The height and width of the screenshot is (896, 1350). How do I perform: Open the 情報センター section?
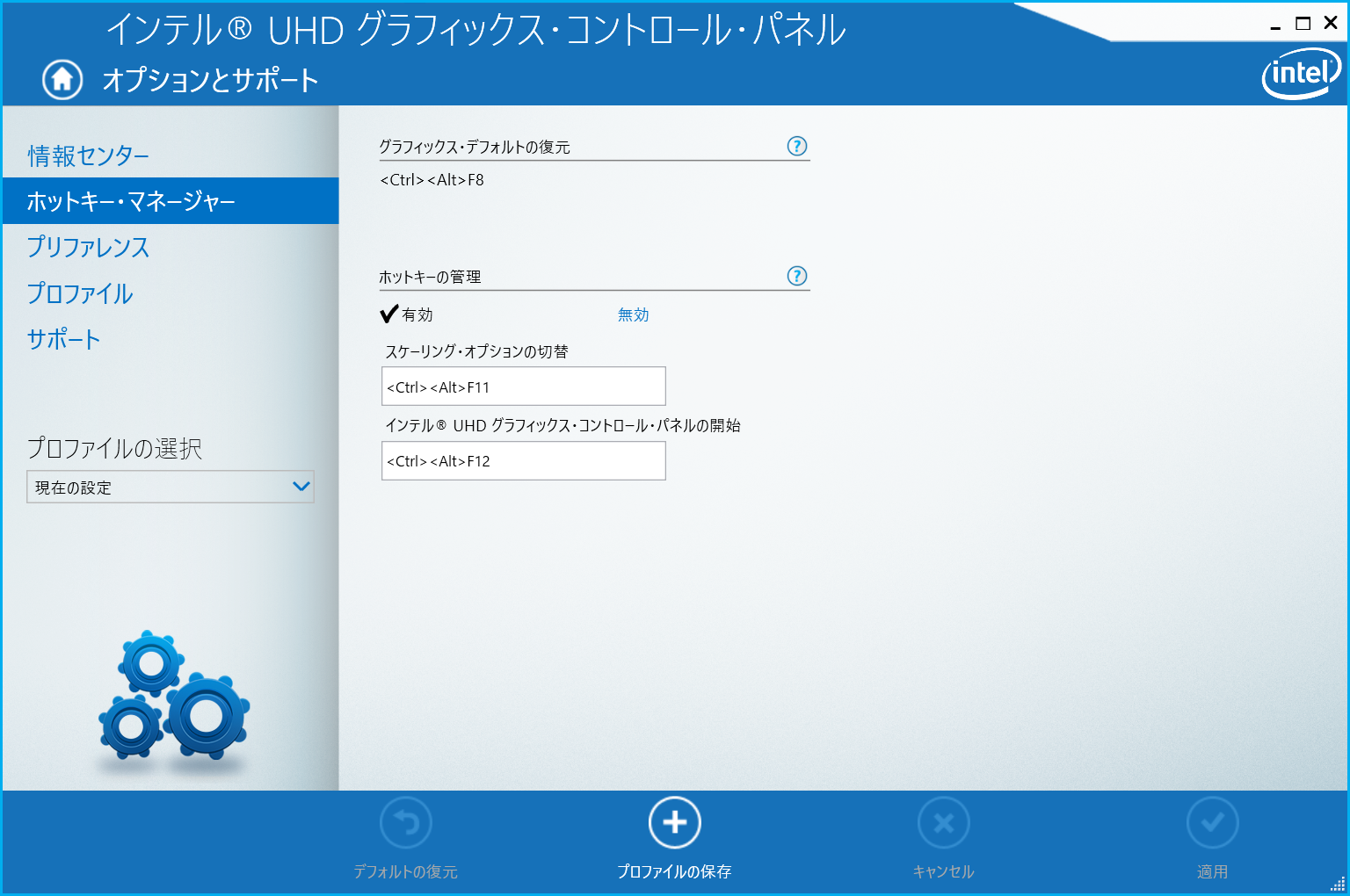pyautogui.click(x=88, y=155)
